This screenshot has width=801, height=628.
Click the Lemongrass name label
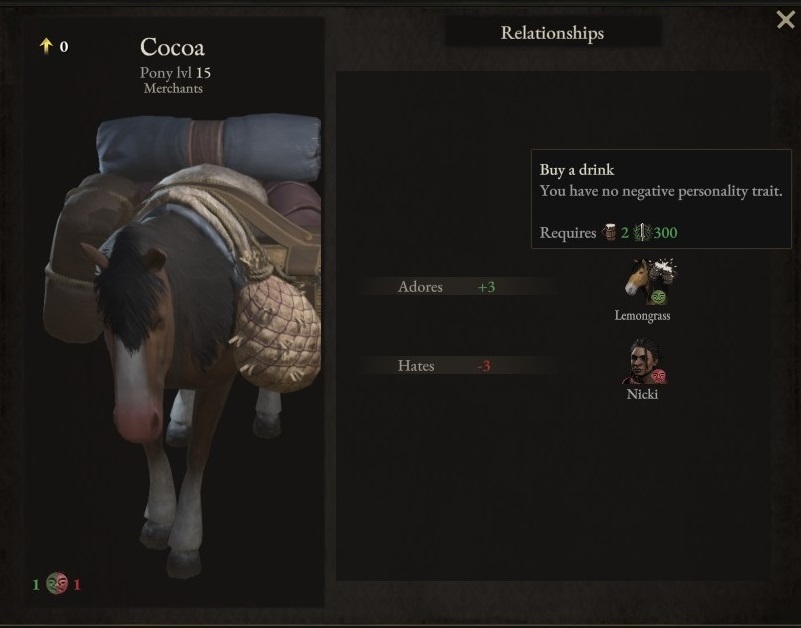coord(642,315)
